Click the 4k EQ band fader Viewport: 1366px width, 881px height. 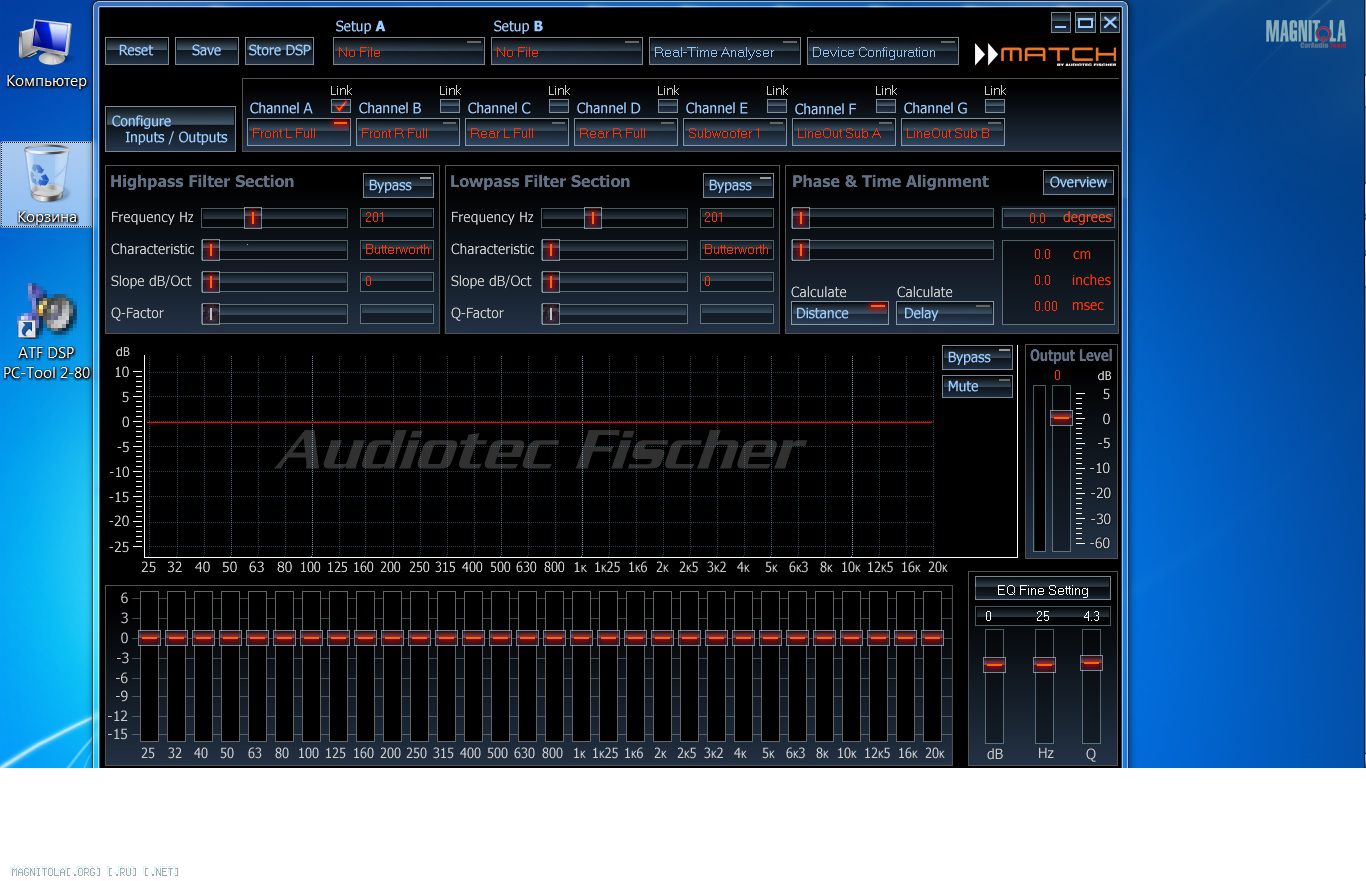point(743,637)
